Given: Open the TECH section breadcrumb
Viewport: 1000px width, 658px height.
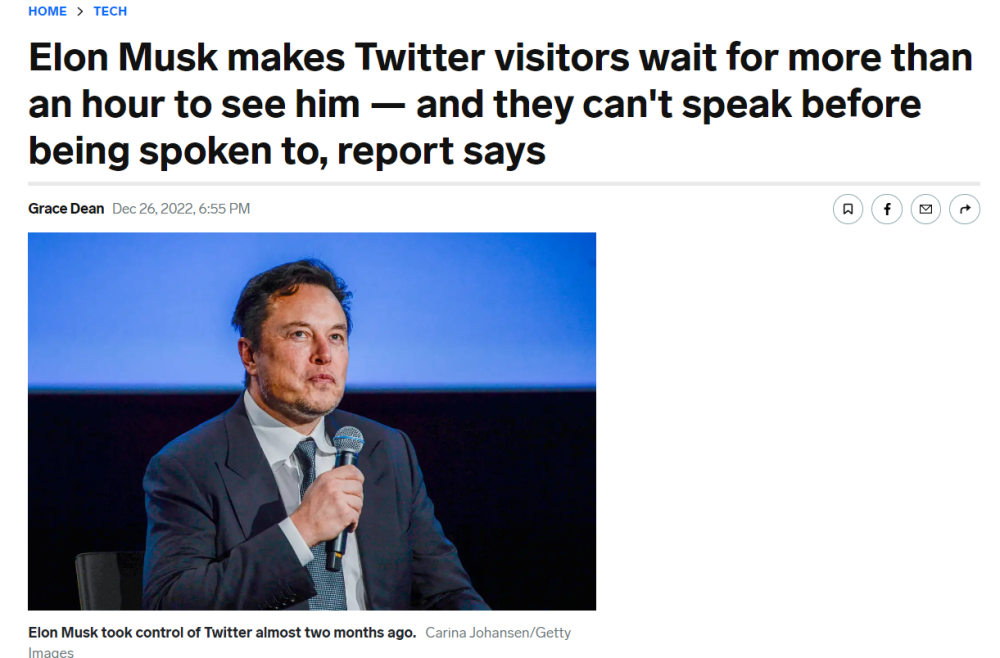Looking at the screenshot, I should point(110,12).
